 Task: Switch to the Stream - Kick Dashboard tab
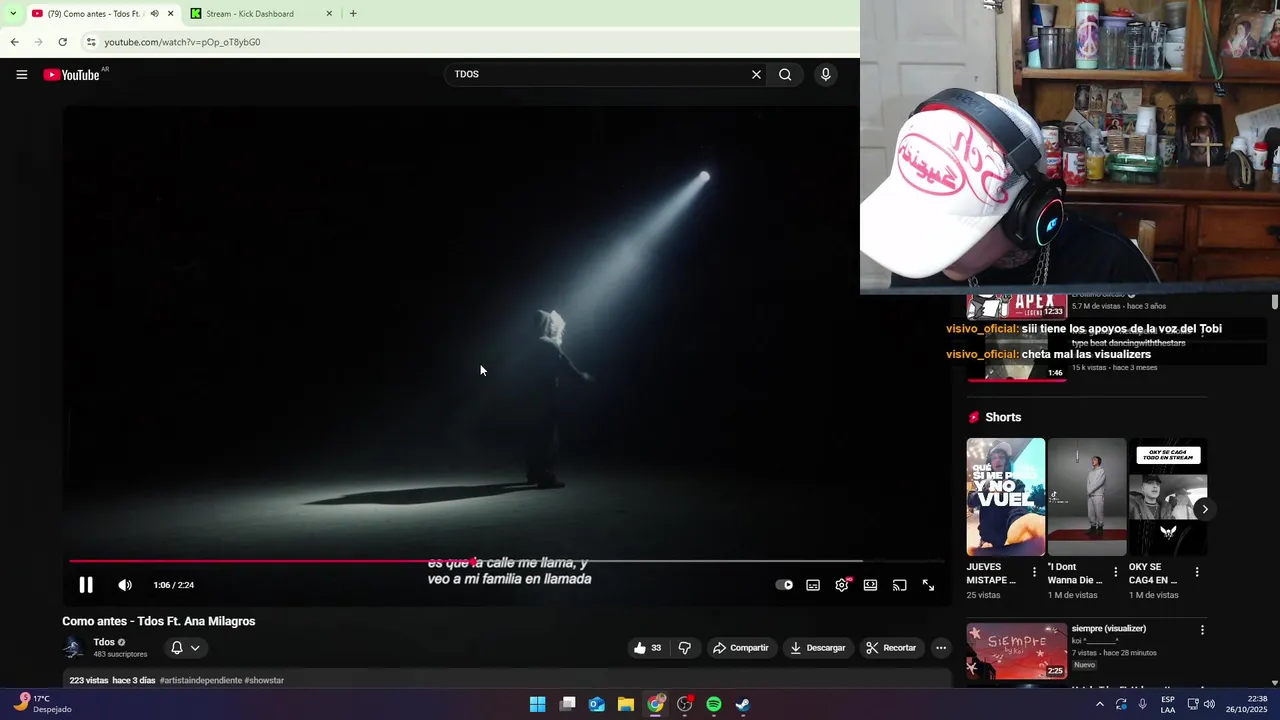coord(260,14)
